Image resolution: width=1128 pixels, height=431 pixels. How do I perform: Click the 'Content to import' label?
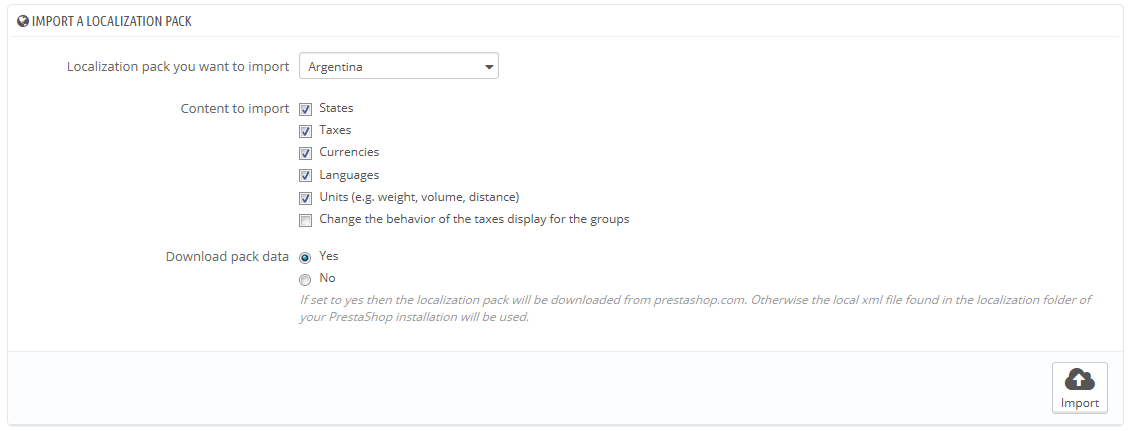point(234,109)
